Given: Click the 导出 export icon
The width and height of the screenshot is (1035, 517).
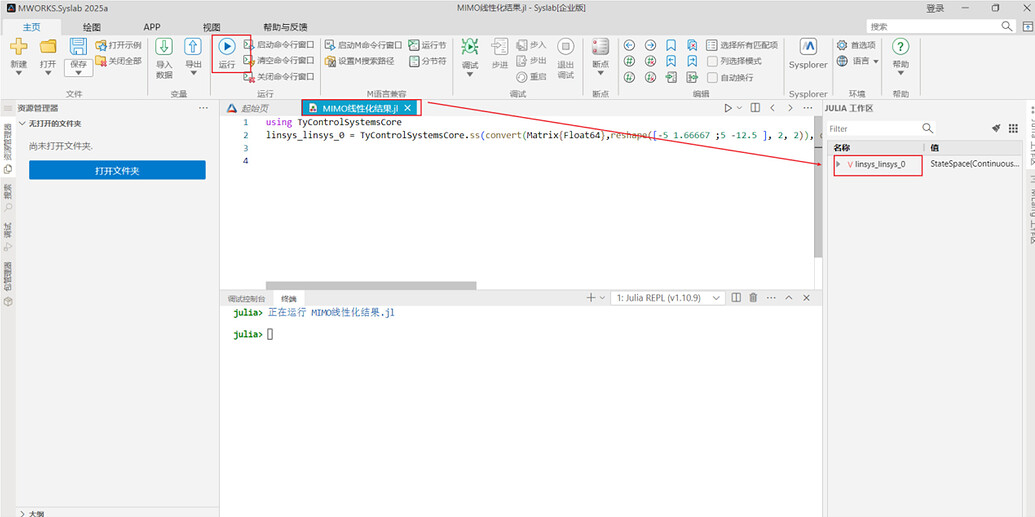Looking at the screenshot, I should click(x=193, y=46).
